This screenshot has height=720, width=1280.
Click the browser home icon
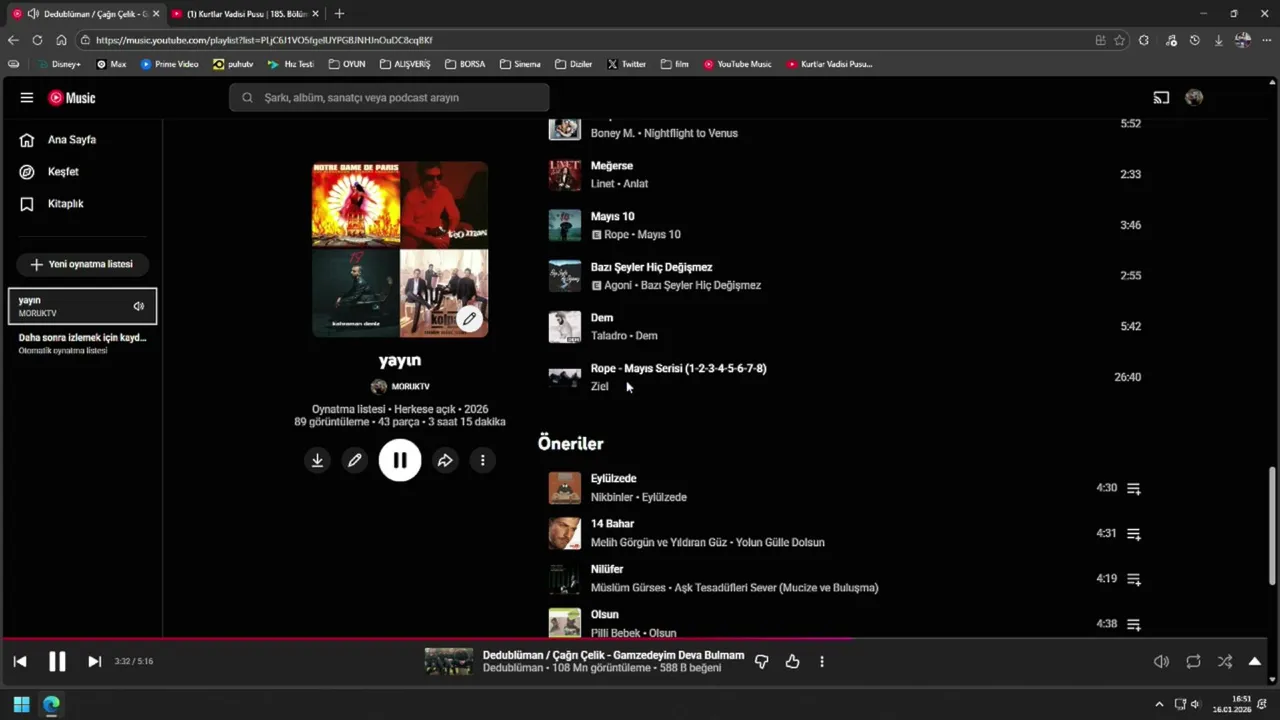click(61, 40)
